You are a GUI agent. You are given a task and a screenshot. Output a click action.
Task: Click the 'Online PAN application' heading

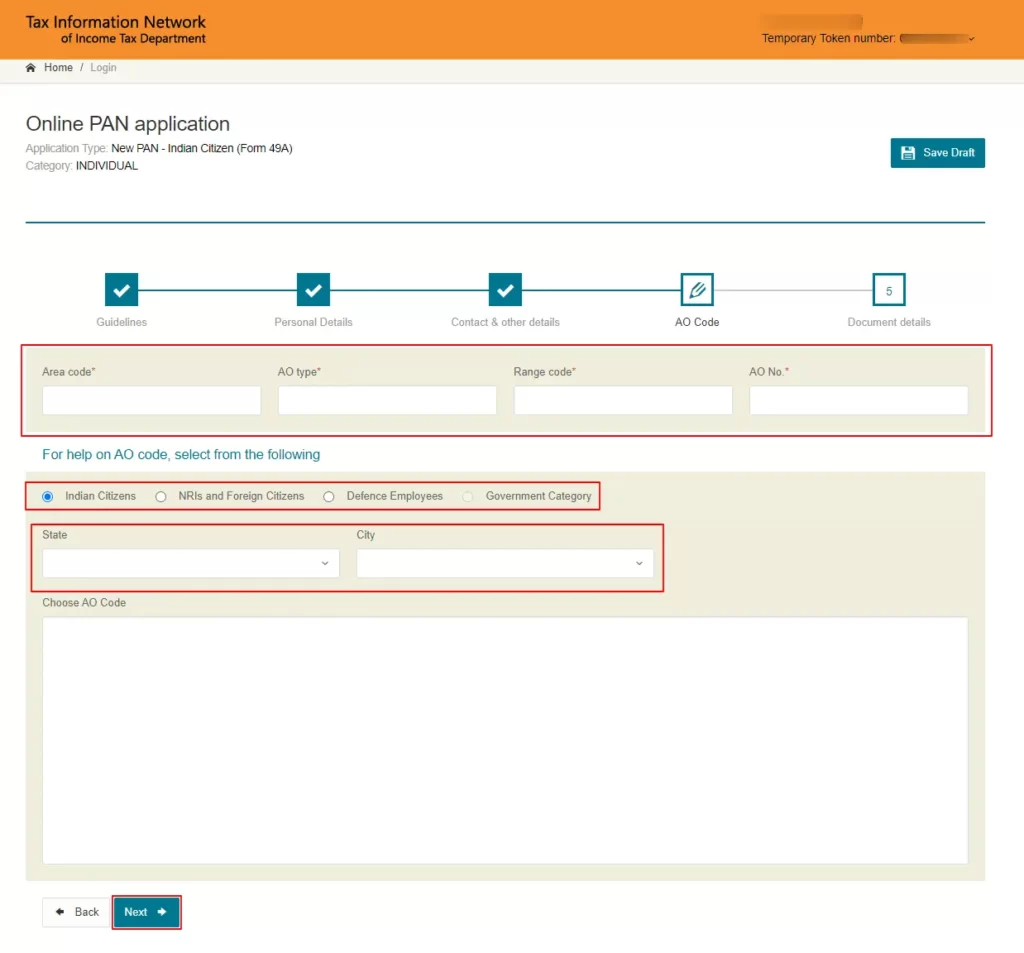(128, 124)
